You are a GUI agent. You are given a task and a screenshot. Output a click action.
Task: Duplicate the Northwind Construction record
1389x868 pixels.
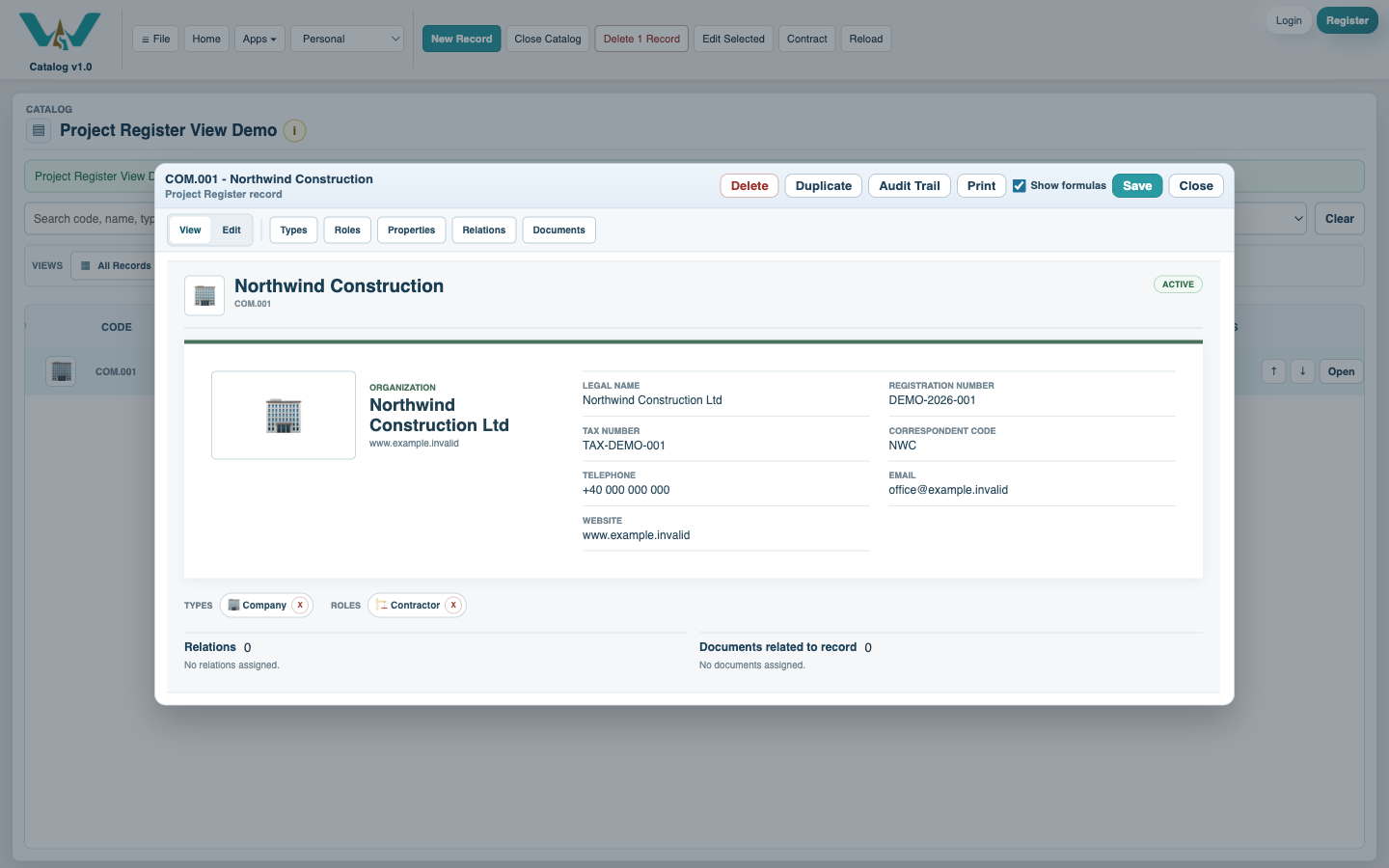click(824, 185)
